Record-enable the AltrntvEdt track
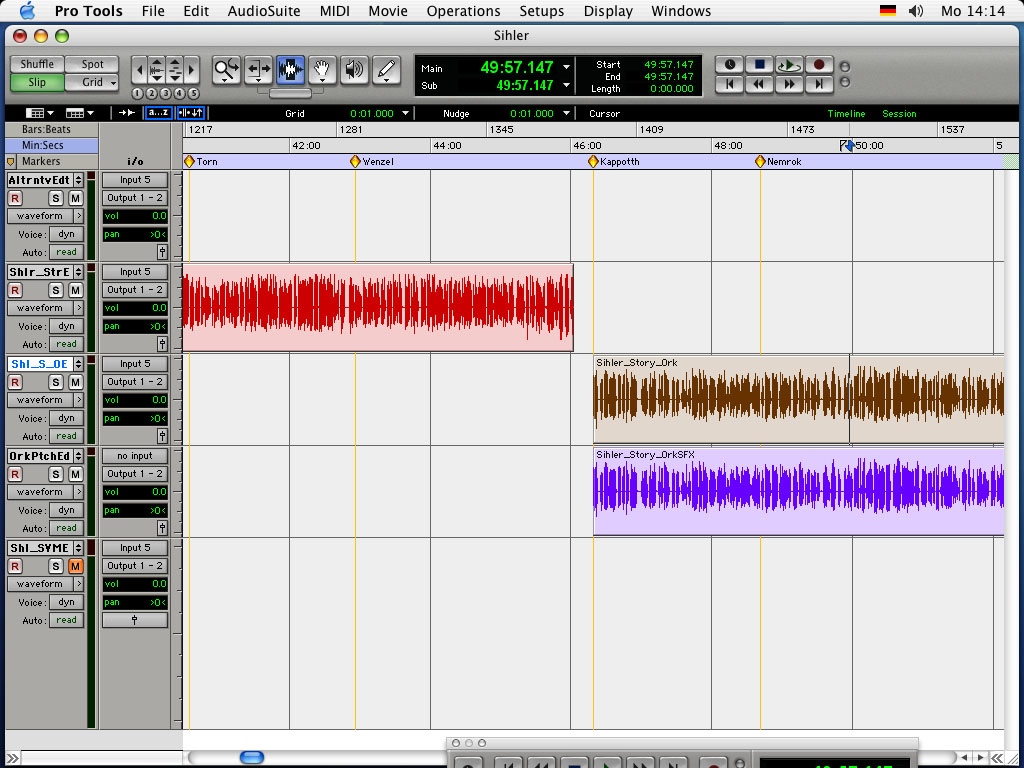Screen dimensions: 1024x768 tap(15, 198)
